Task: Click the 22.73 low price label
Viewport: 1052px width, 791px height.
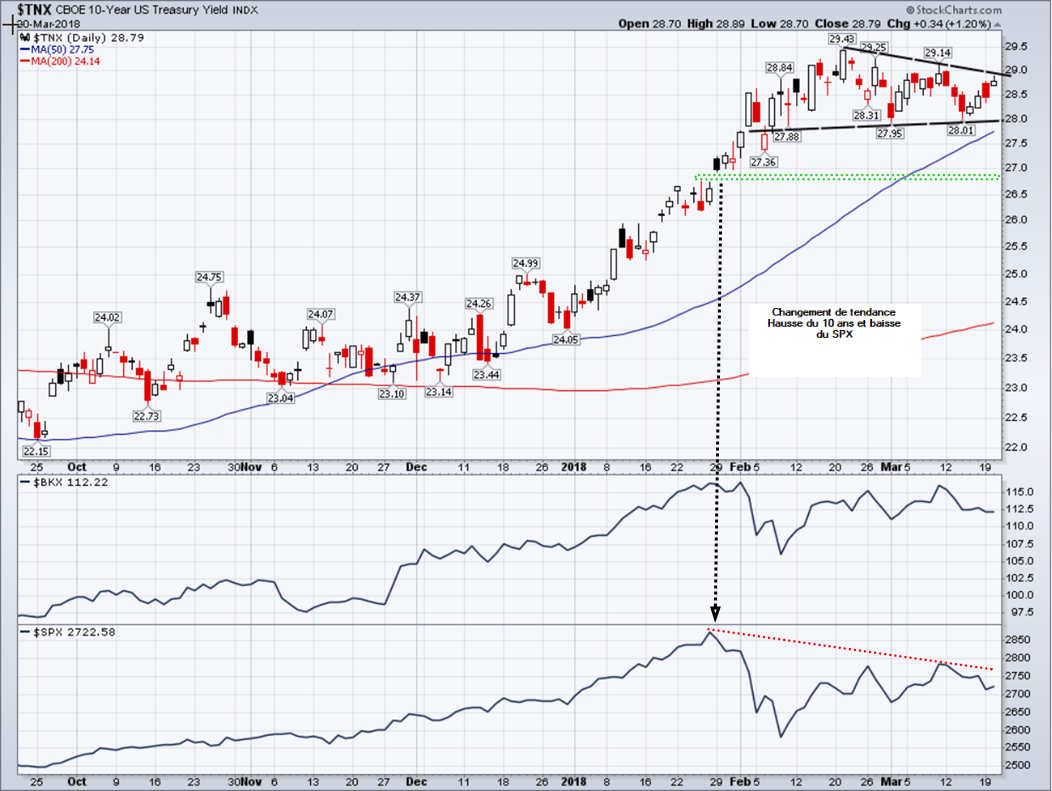Action: pyautogui.click(x=146, y=416)
